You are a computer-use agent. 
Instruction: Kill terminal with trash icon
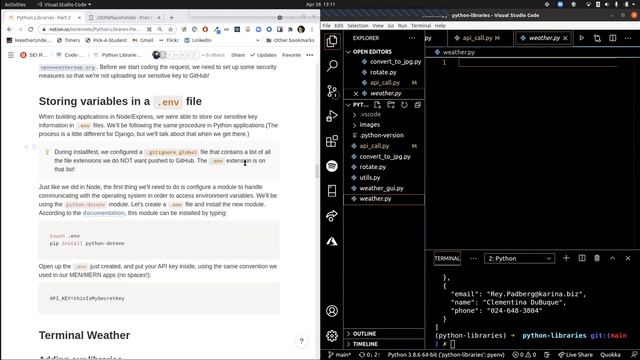click(x=597, y=258)
